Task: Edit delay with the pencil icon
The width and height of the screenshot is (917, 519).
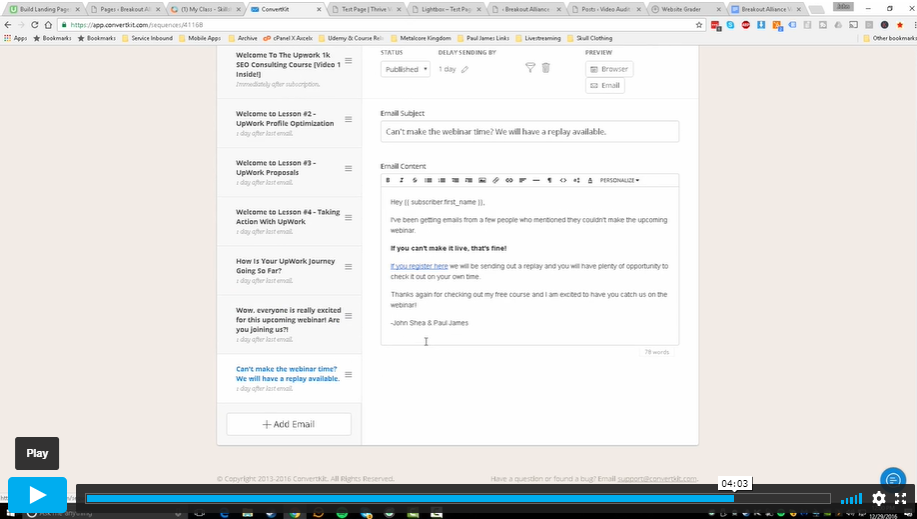Action: tap(464, 69)
